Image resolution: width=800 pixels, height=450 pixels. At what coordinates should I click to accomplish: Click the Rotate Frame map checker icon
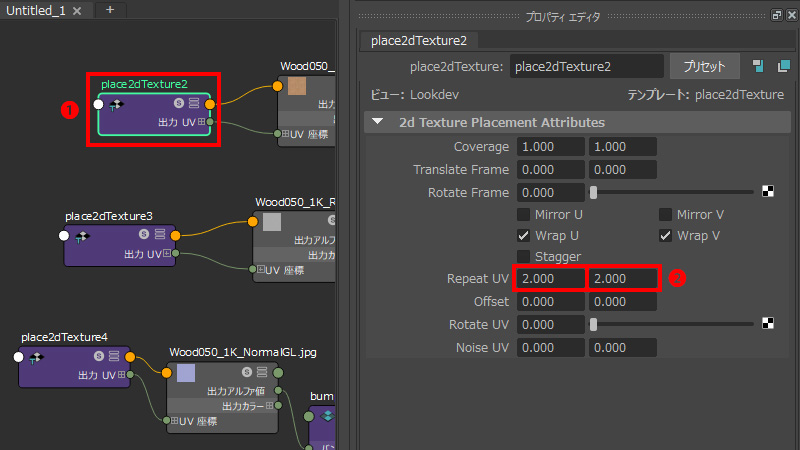(767, 192)
